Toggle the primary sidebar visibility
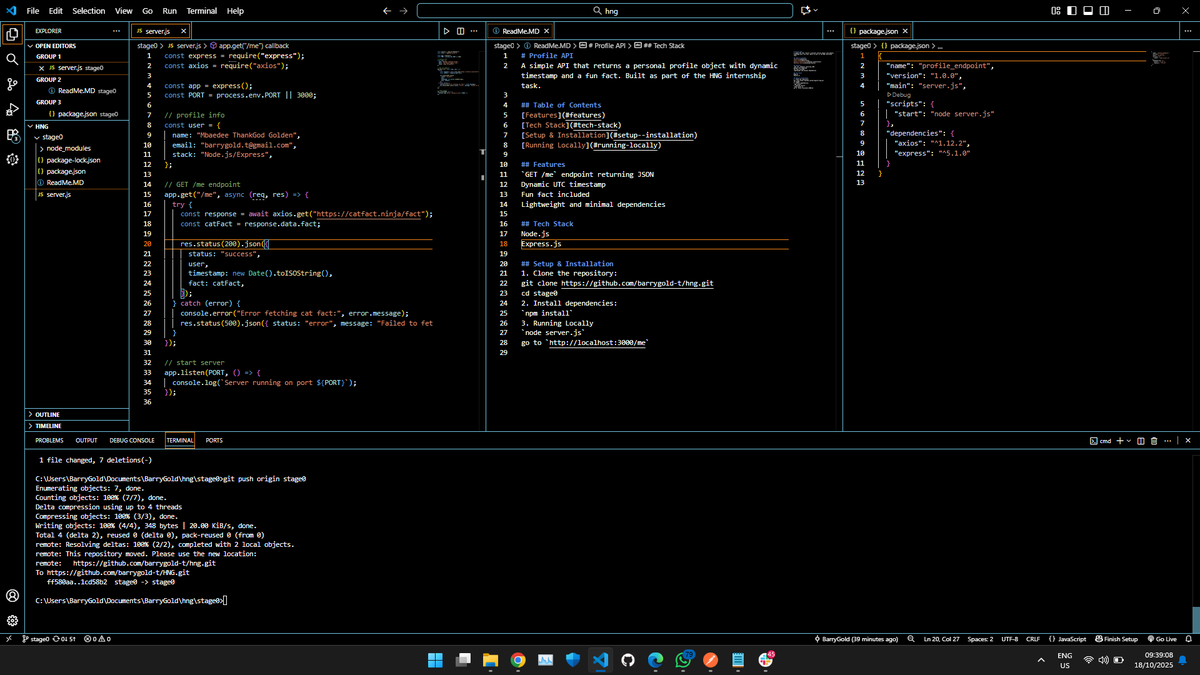 1072,10
